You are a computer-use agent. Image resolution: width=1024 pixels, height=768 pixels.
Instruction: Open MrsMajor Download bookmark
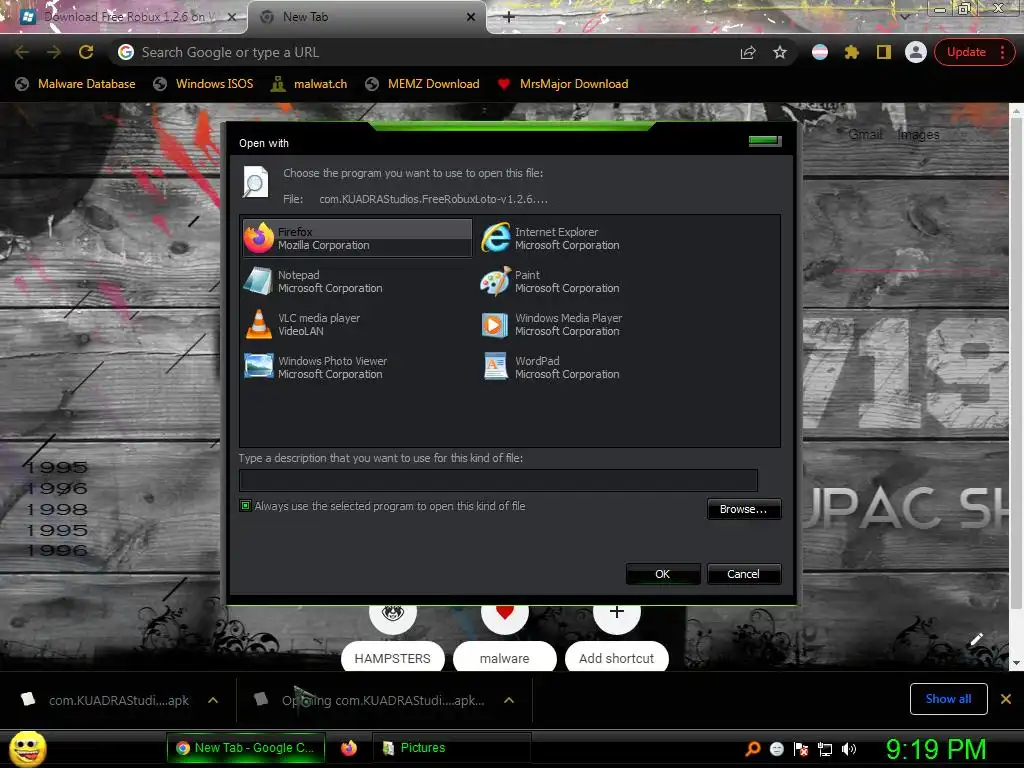(x=563, y=84)
